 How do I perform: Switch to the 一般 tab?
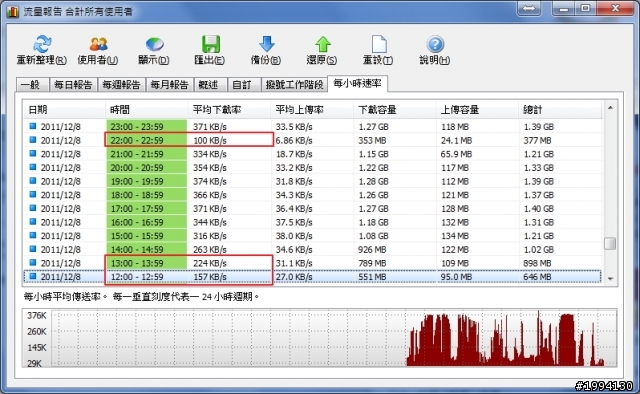[33, 85]
